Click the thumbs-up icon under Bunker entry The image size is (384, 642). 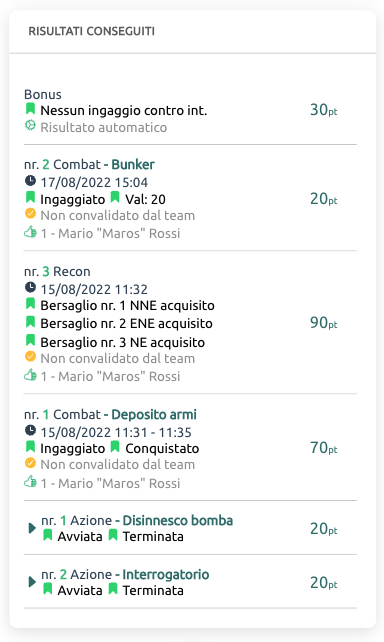(x=30, y=232)
